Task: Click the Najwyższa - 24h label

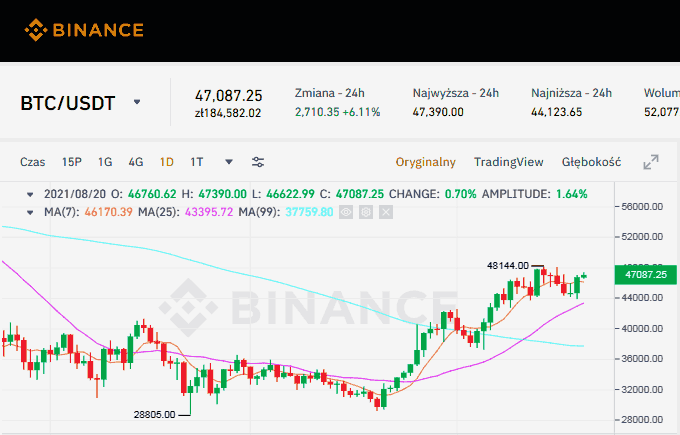Action: point(456,93)
